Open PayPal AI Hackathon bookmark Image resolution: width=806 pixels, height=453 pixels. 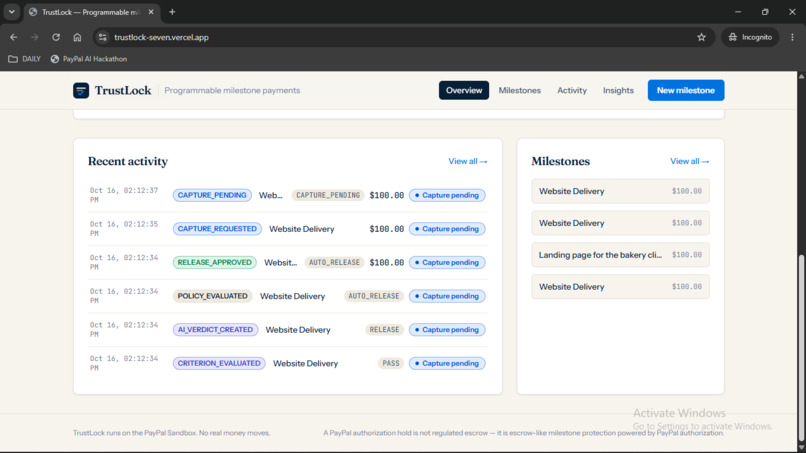coord(88,59)
